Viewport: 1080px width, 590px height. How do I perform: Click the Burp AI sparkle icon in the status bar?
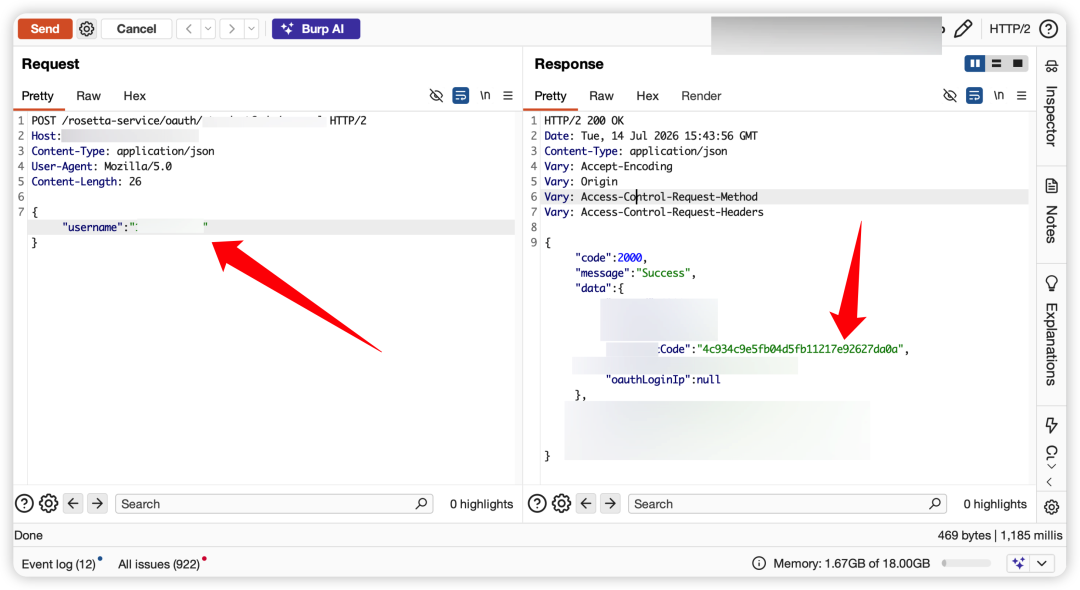(x=1019, y=563)
